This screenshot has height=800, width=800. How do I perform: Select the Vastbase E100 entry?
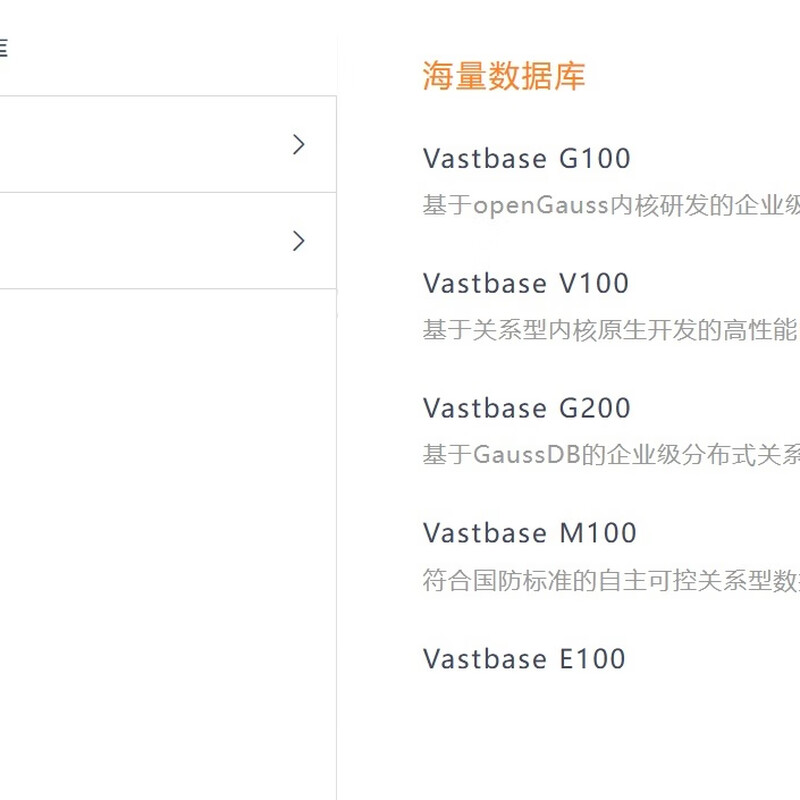click(x=525, y=659)
